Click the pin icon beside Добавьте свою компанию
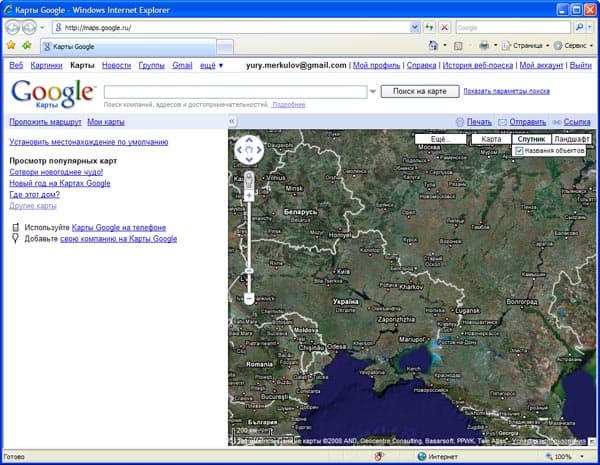The height and width of the screenshot is (465, 600). pyautogui.click(x=15, y=238)
